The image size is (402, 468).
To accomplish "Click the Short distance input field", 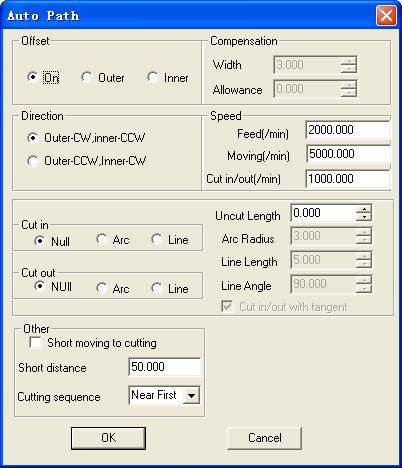I will (164, 367).
